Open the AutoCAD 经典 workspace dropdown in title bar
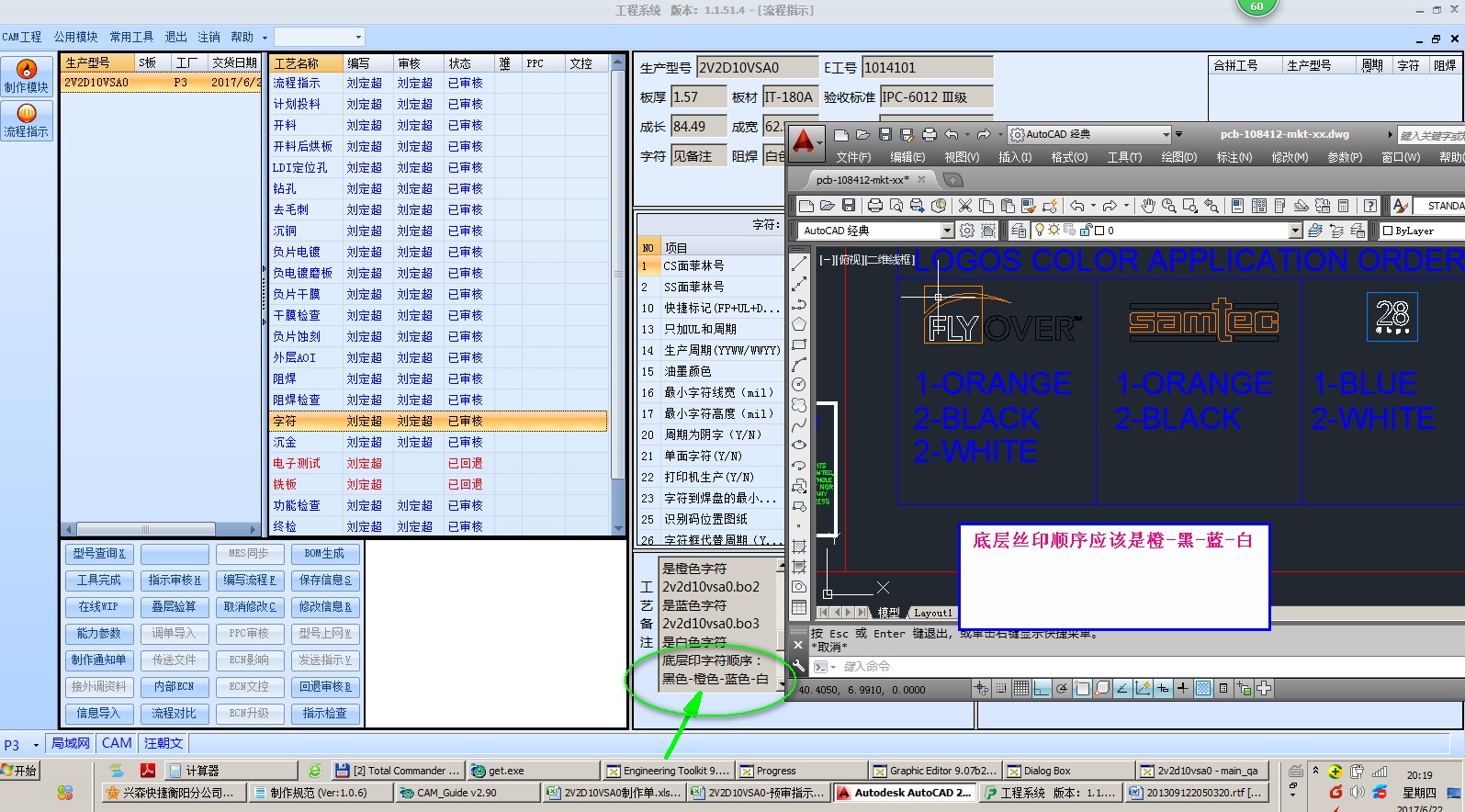1465x812 pixels. 1166,134
